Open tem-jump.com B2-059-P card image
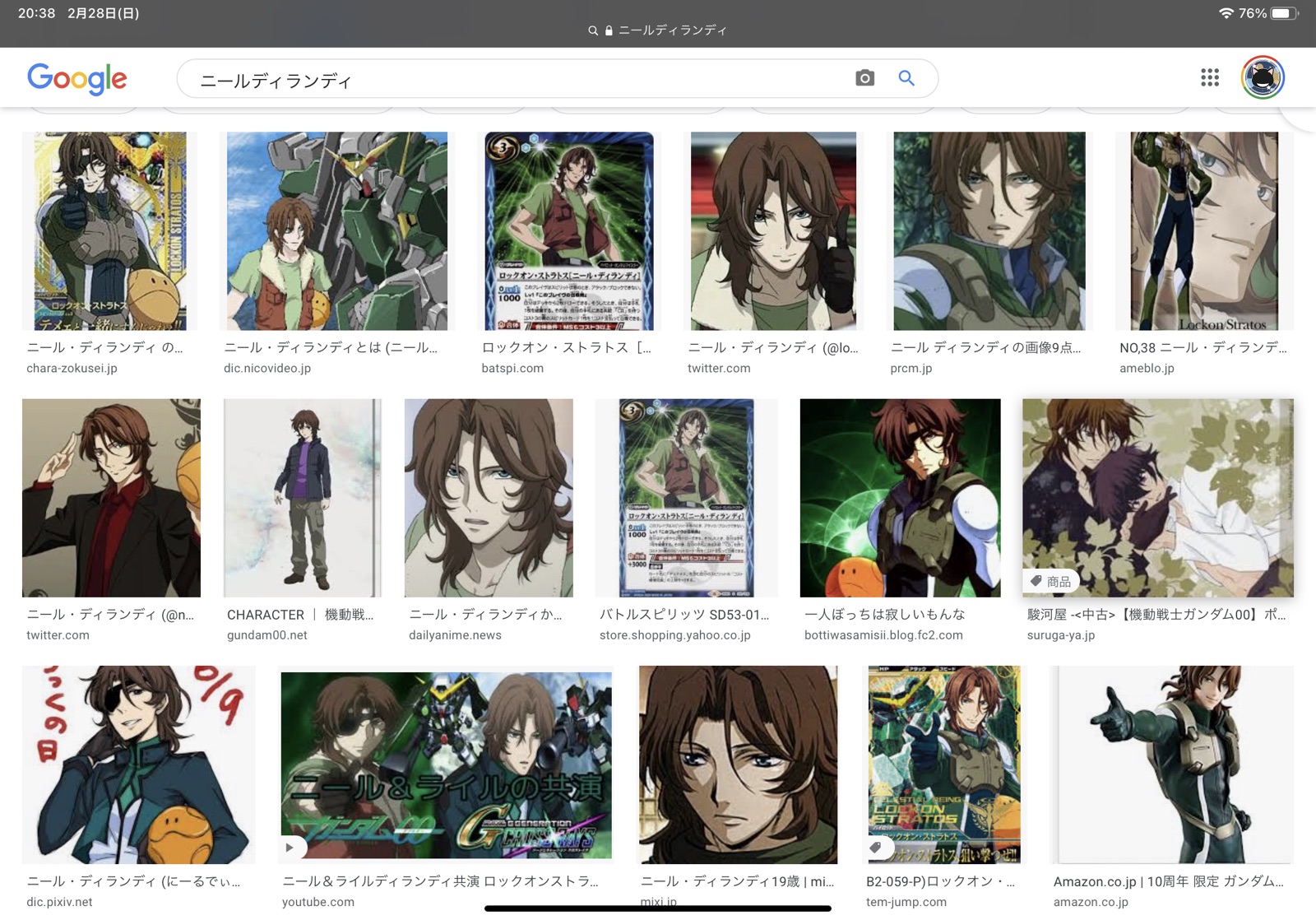Viewport: 1316px width, 920px height. coord(944,764)
